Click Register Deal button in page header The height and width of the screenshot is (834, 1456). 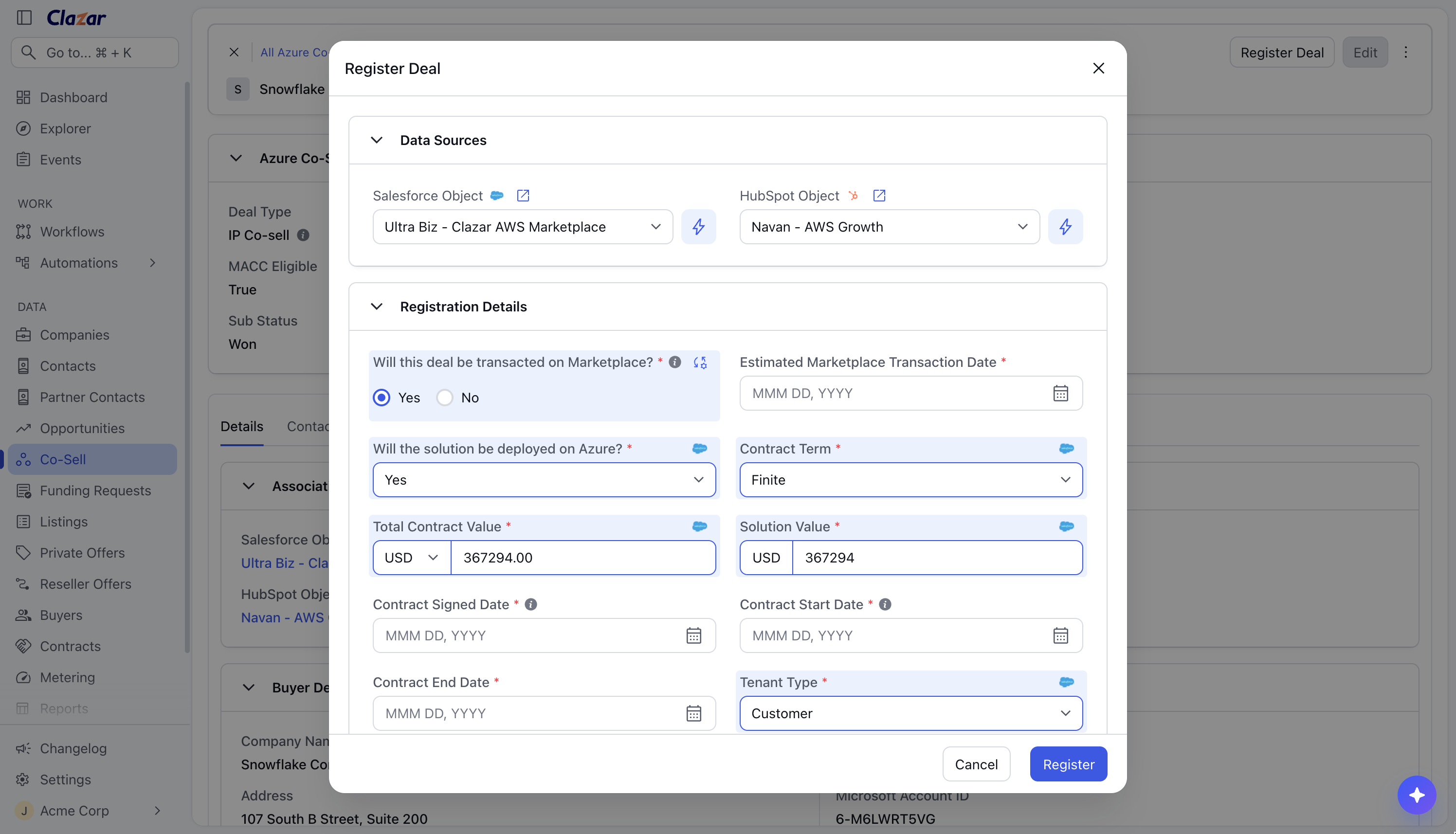[1281, 52]
